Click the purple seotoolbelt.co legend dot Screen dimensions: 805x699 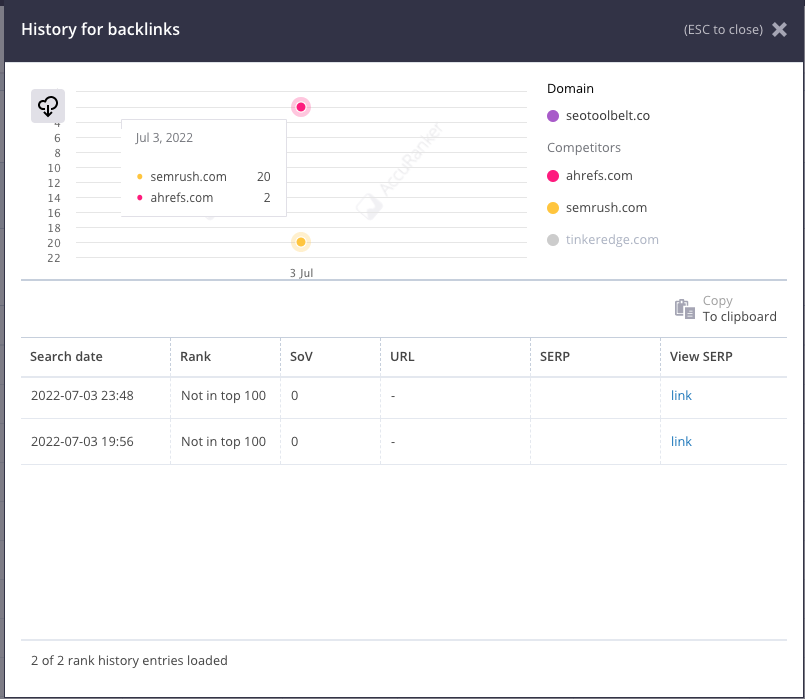pos(553,116)
